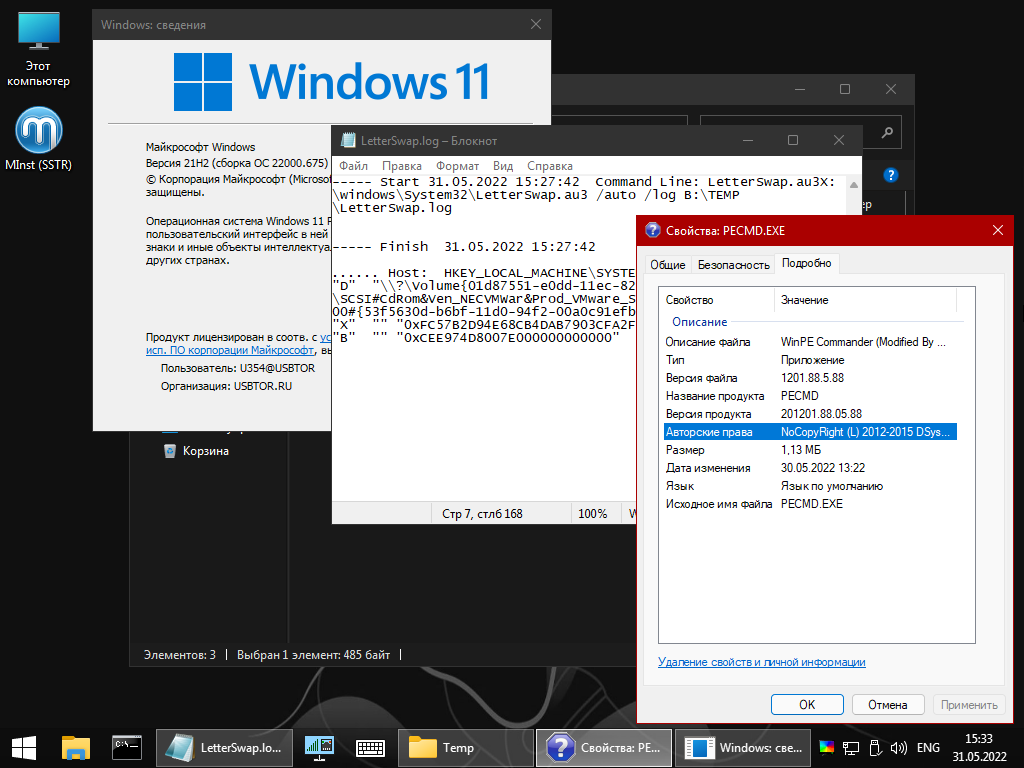Open the Этот компьютер desktop icon
The height and width of the screenshot is (768, 1024).
click(39, 50)
